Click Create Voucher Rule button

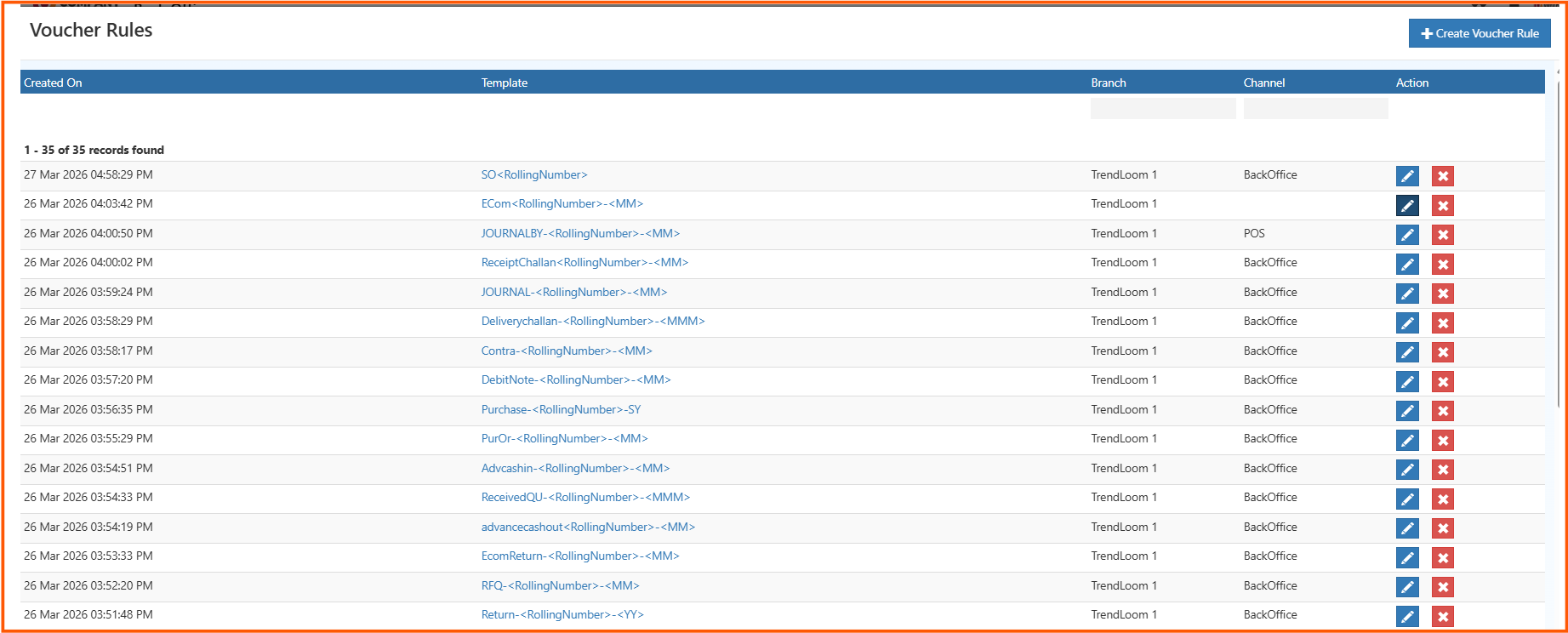[x=1479, y=33]
